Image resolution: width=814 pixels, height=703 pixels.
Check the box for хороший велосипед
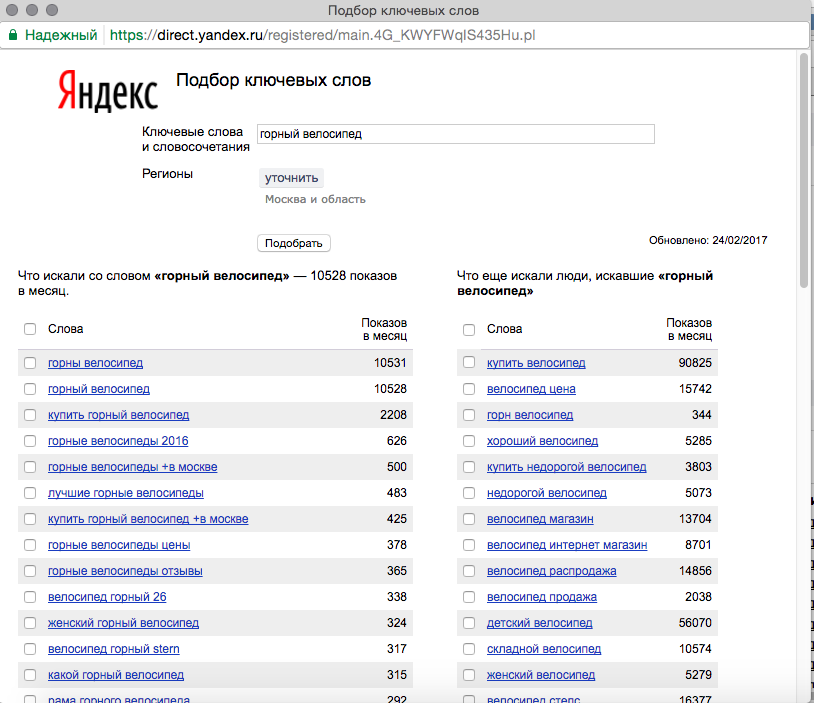coord(469,441)
